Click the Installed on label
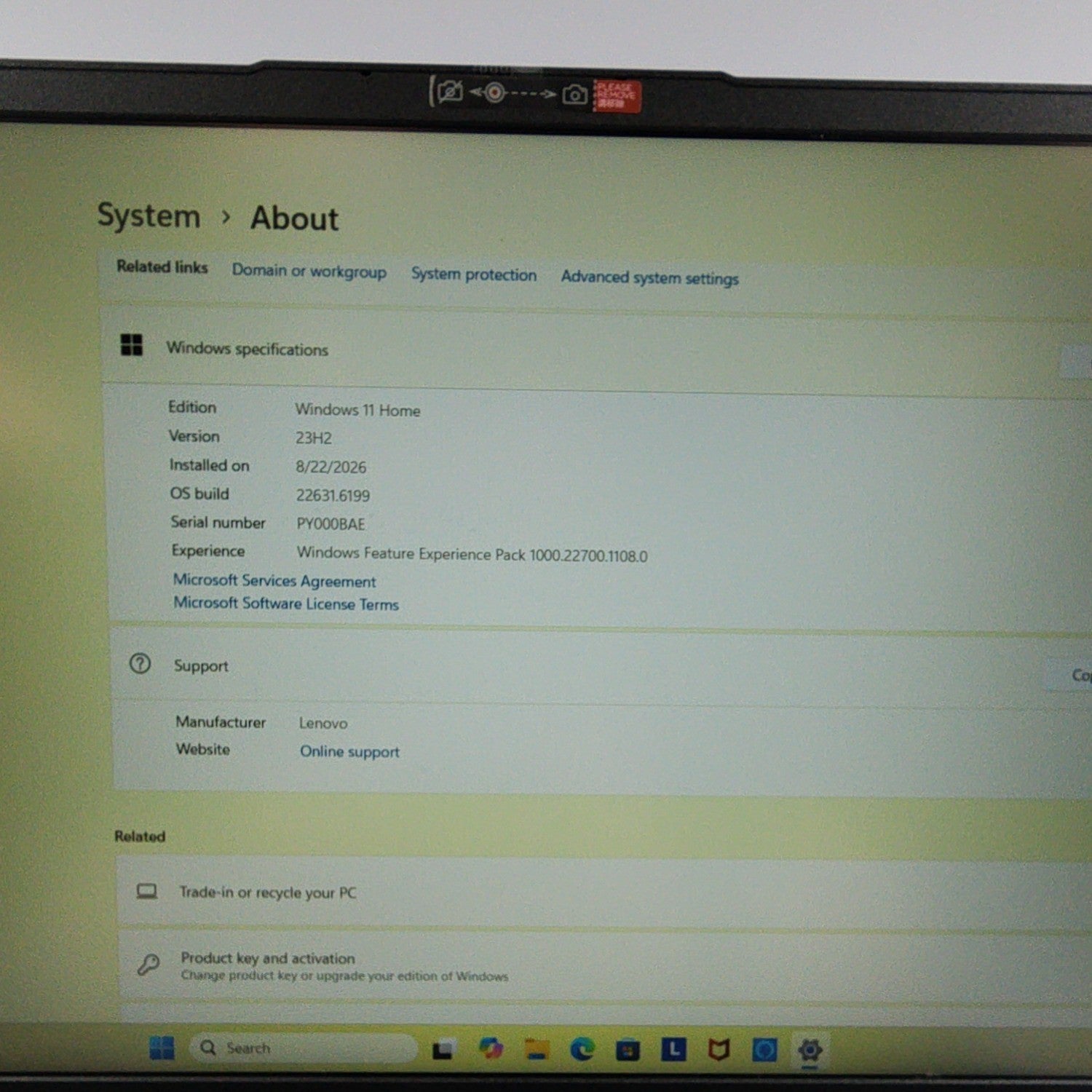 pos(209,465)
